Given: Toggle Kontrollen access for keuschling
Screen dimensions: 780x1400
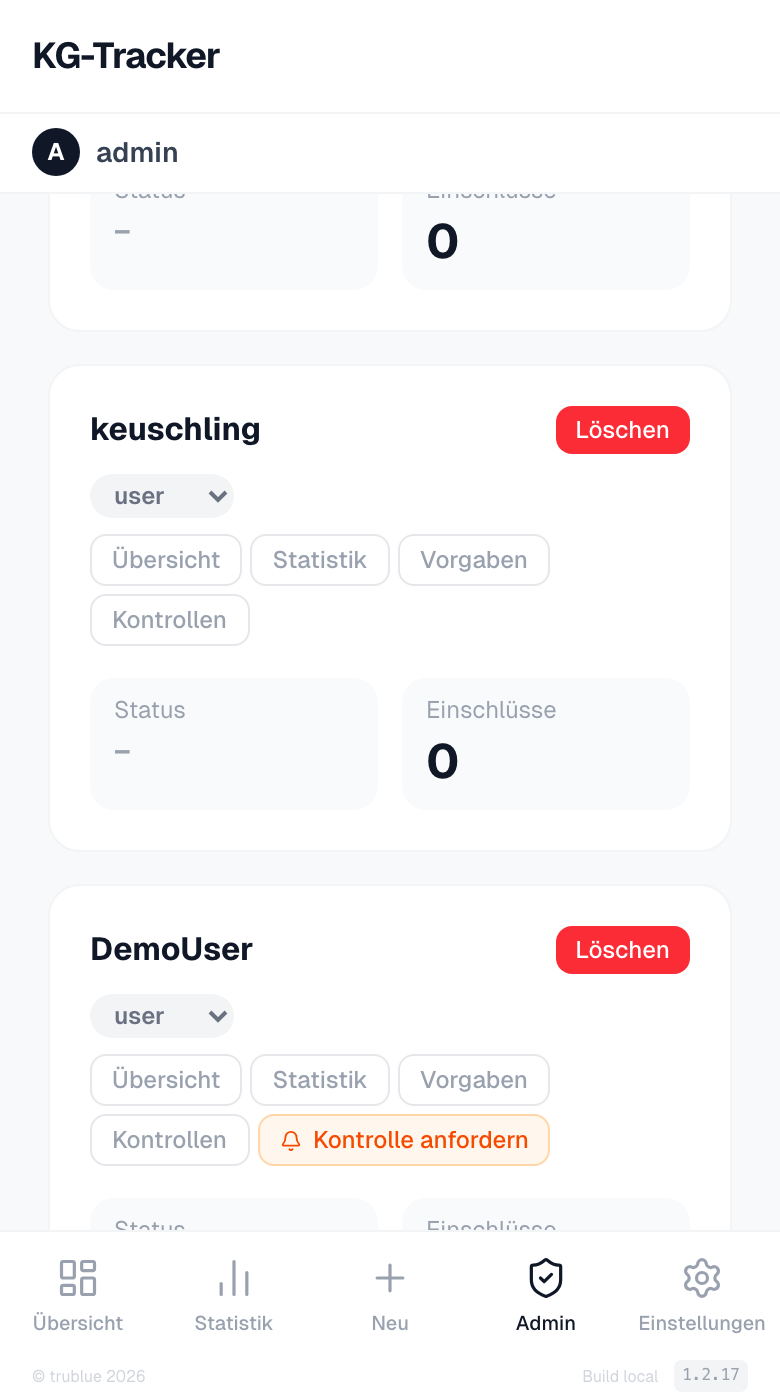Looking at the screenshot, I should 169,620.
